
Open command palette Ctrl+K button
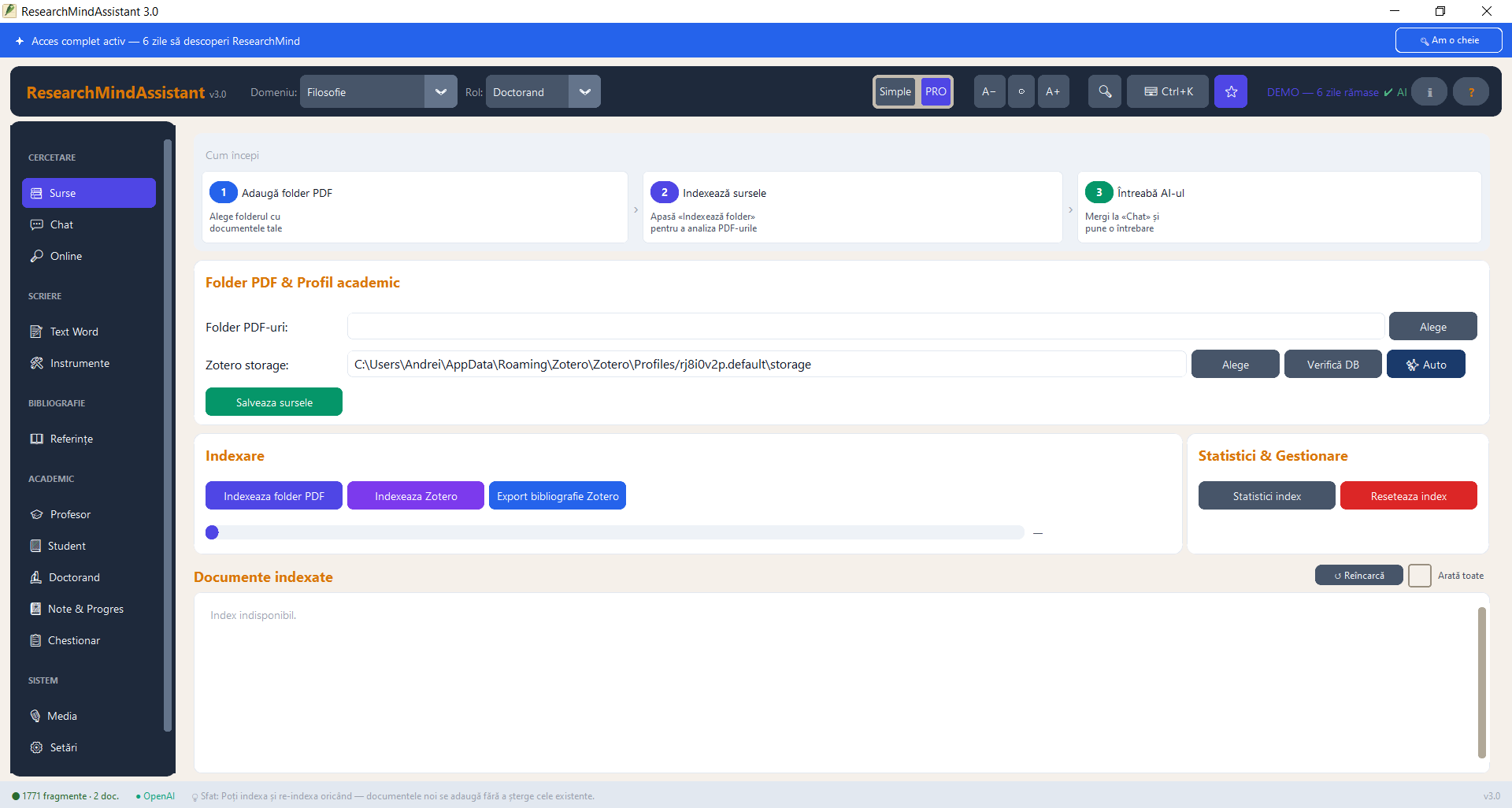[x=1168, y=91]
